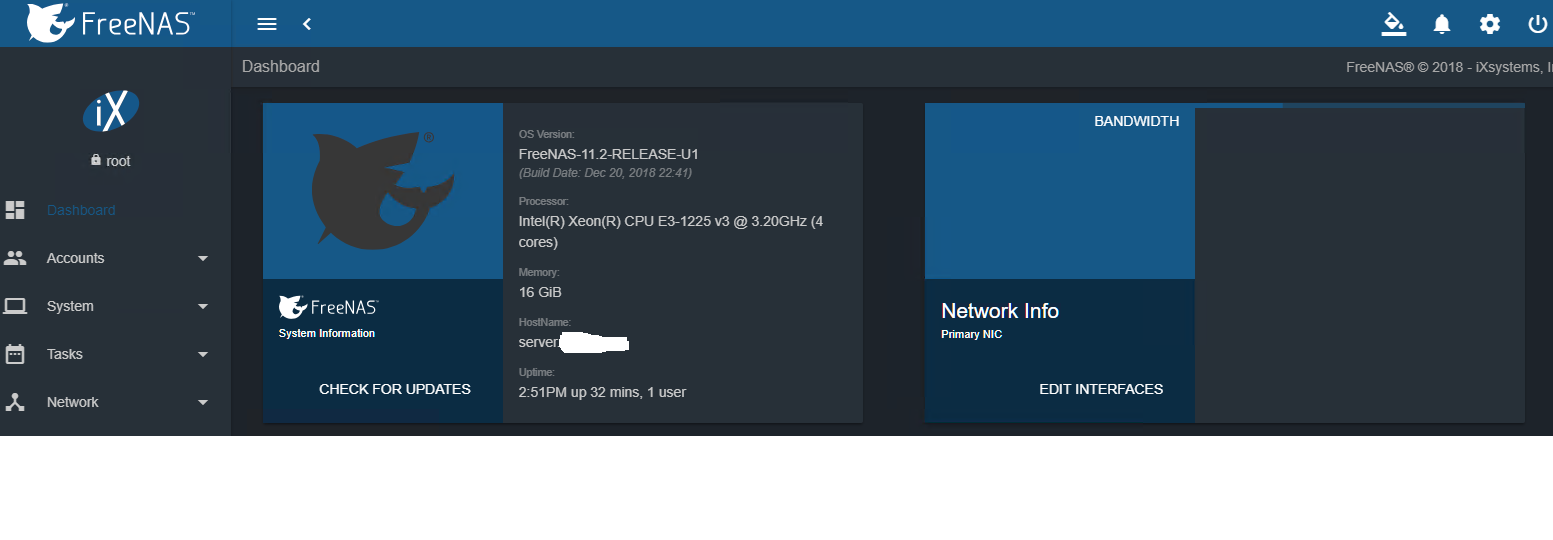Click the iXsystems copyright text

1448,67
